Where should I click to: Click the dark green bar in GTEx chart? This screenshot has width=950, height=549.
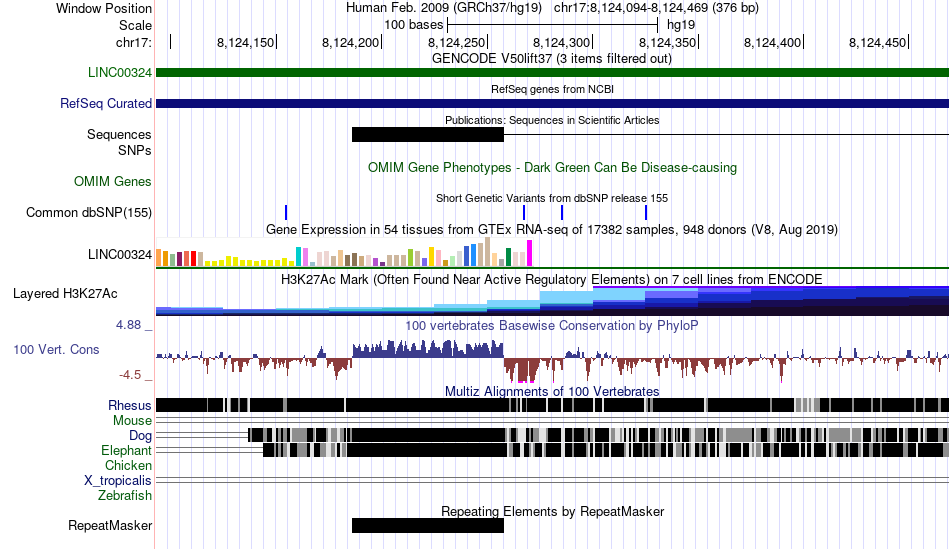508,258
